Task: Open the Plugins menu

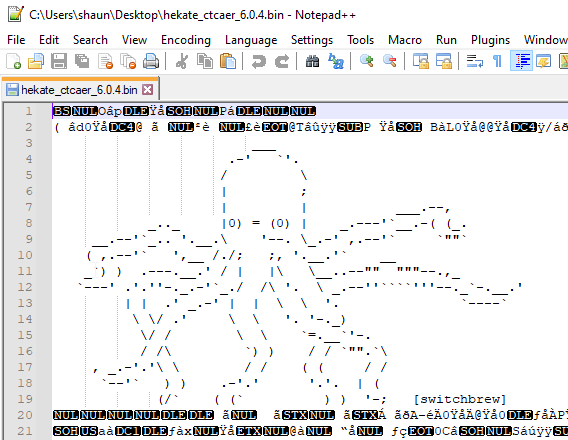Action: pos(490,40)
